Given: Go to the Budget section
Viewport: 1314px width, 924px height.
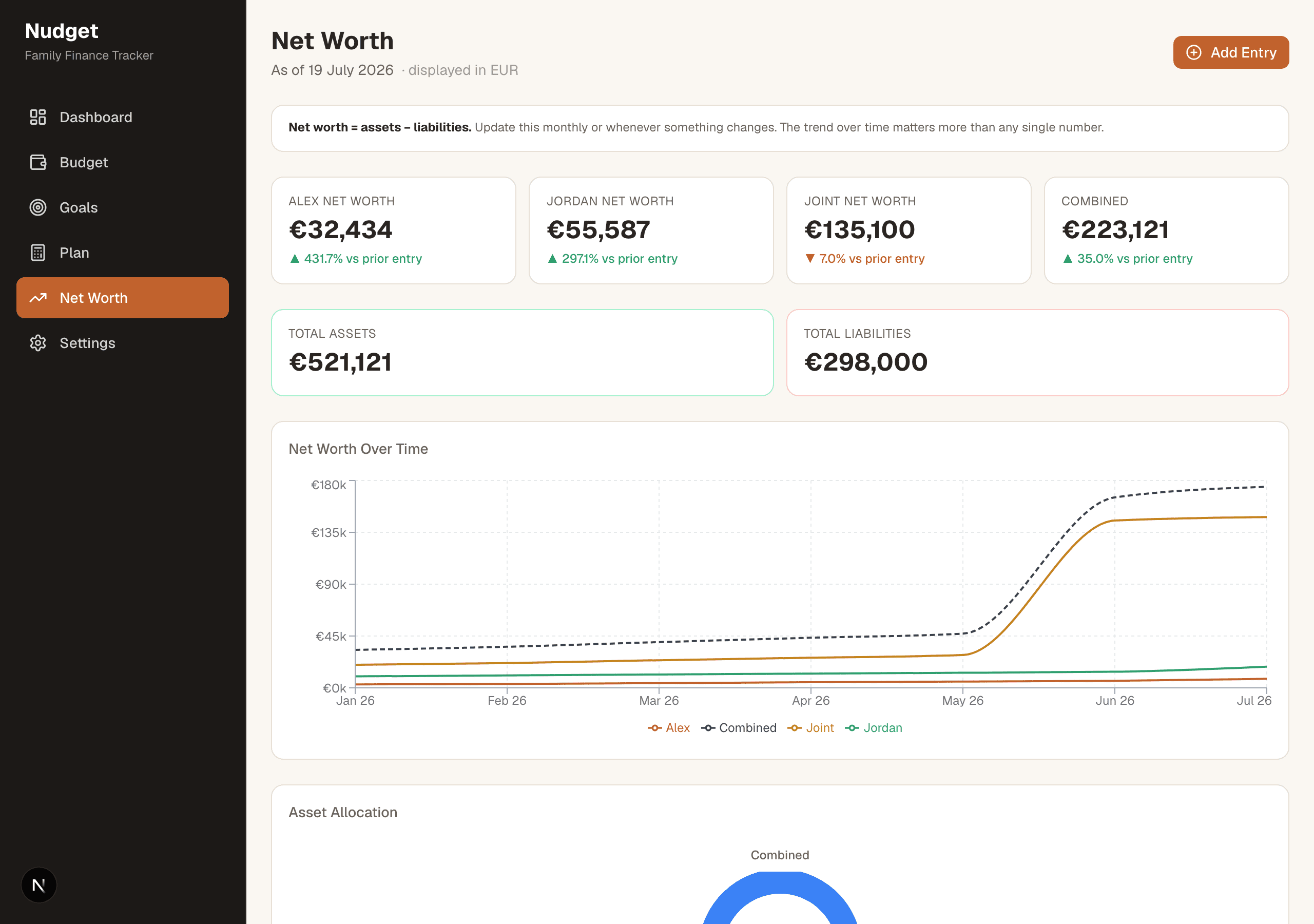Looking at the screenshot, I should [x=123, y=163].
